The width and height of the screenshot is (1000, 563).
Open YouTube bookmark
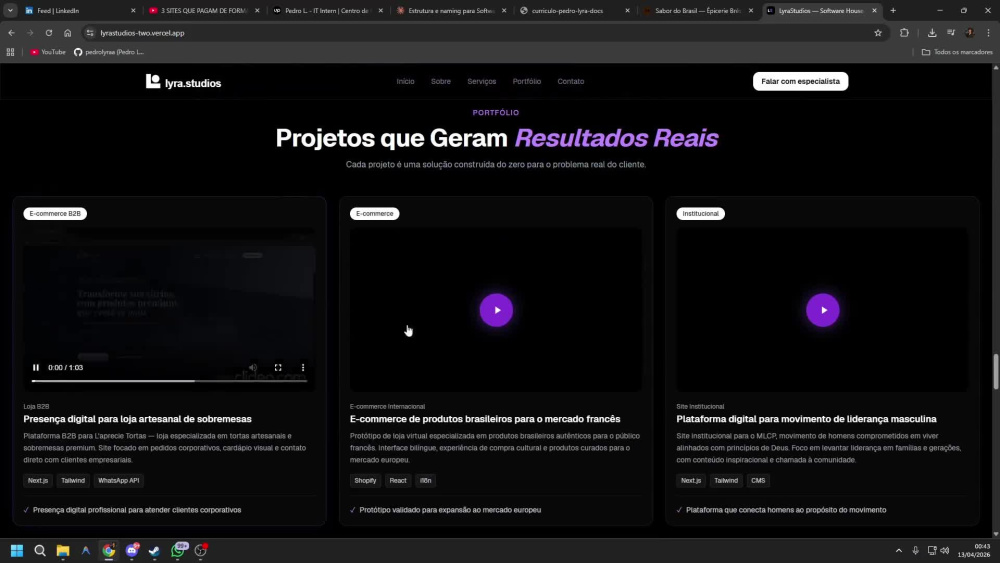(x=48, y=52)
